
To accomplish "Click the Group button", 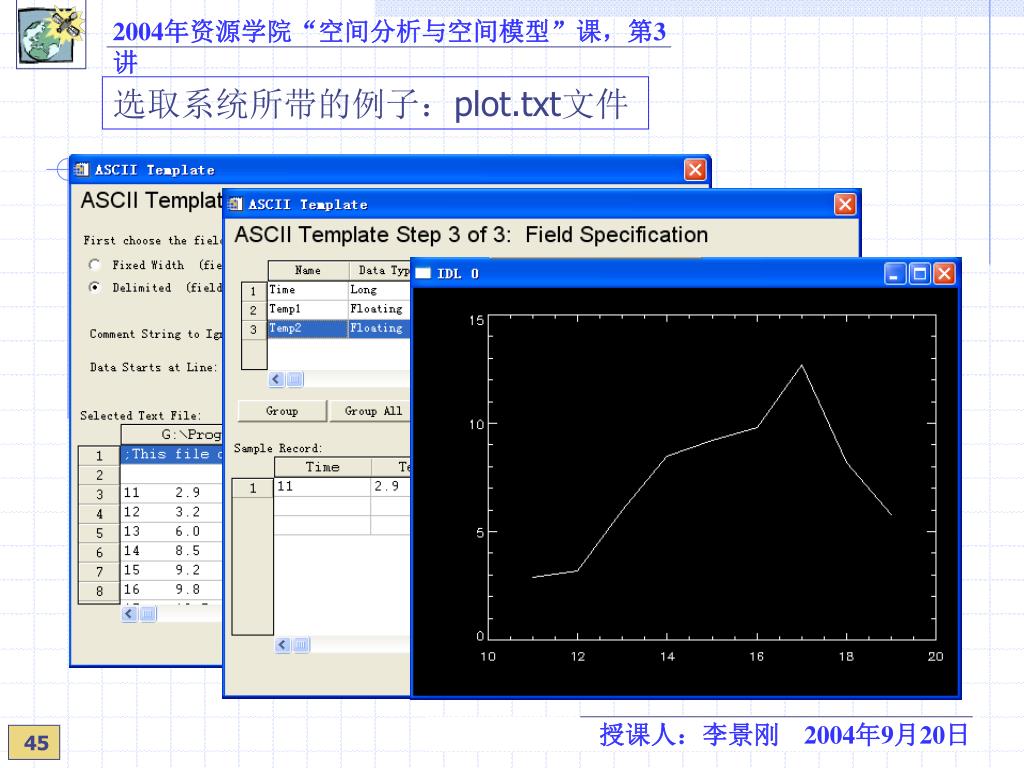I will click(x=282, y=411).
